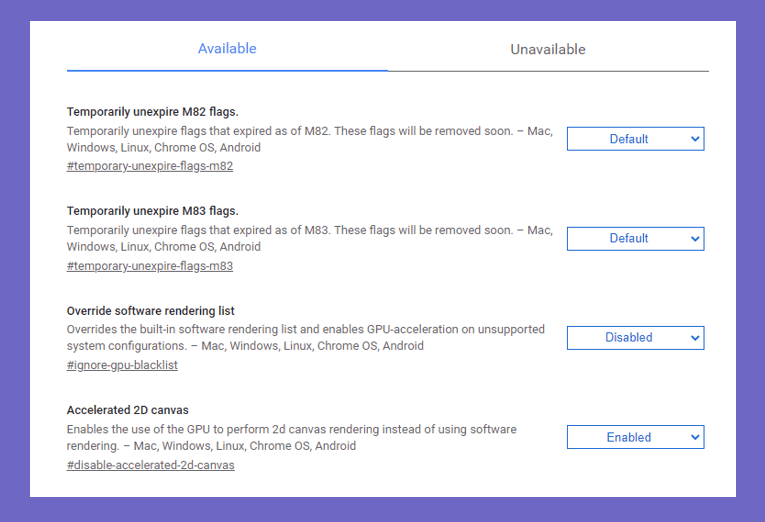Follow the #temporary-unexpire-flags-m82 link
This screenshot has height=522, width=765.
coord(150,166)
